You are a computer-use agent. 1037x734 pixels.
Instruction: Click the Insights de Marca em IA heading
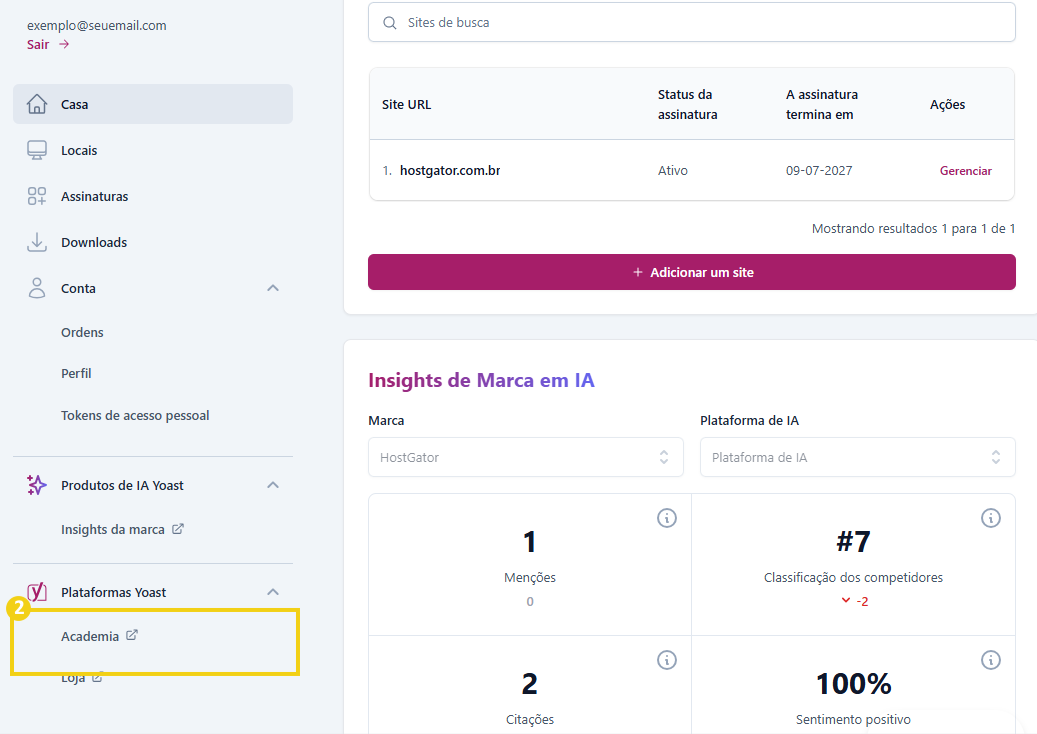[x=481, y=380]
